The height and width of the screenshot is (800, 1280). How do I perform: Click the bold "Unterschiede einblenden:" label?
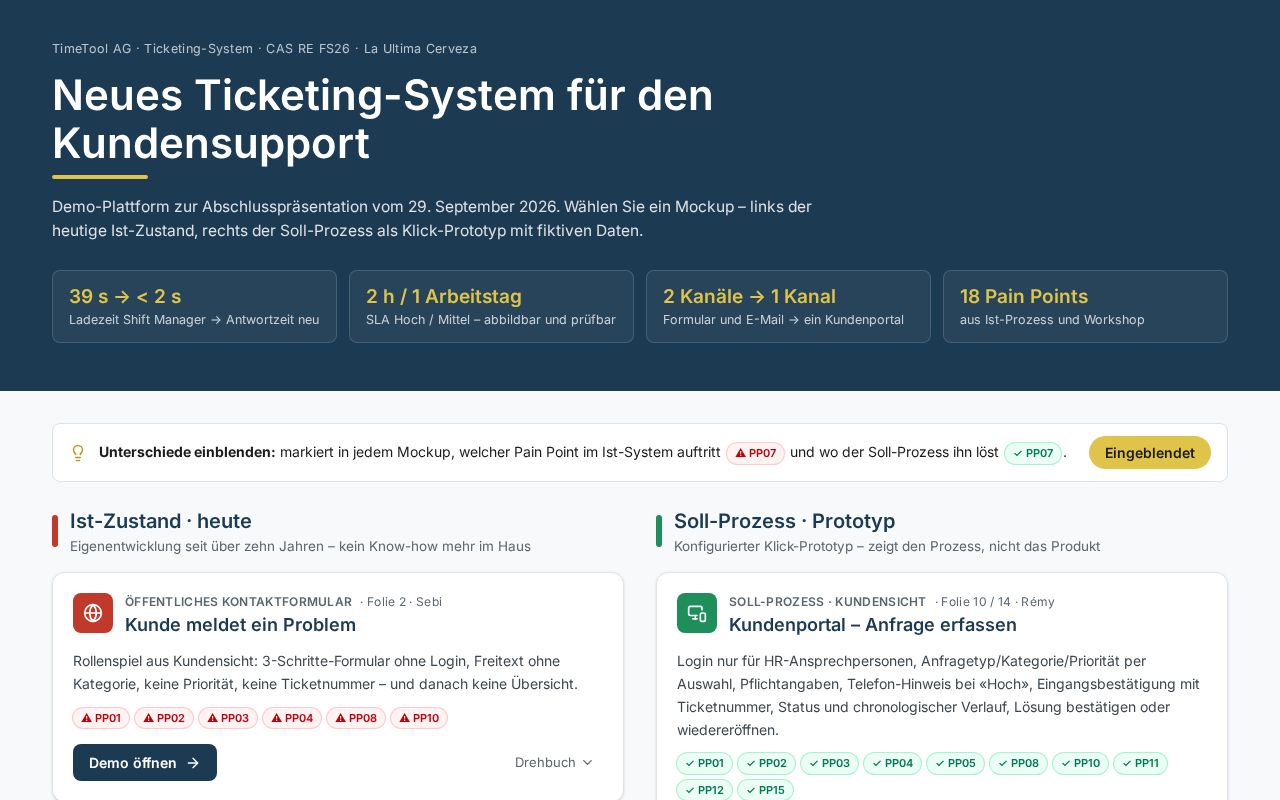coord(187,452)
